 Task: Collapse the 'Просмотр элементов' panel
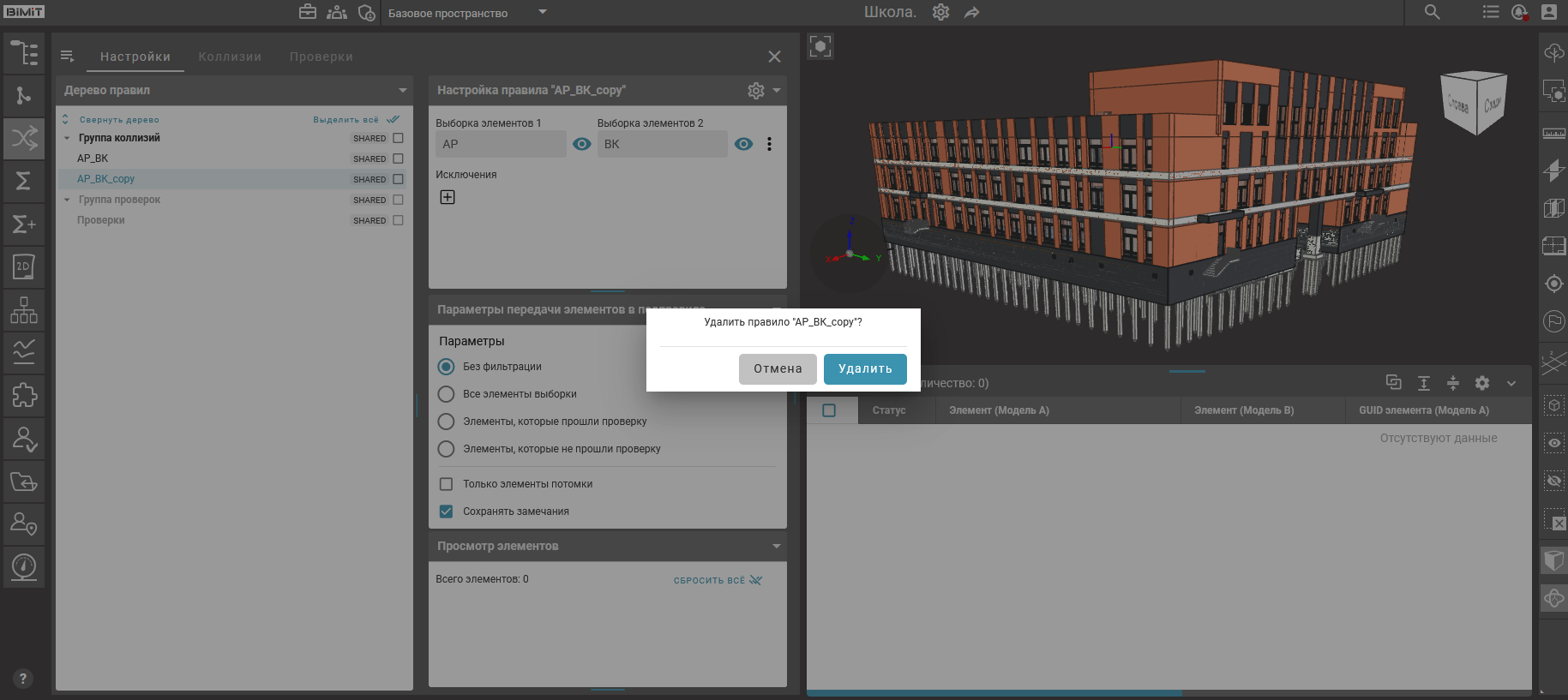point(776,546)
